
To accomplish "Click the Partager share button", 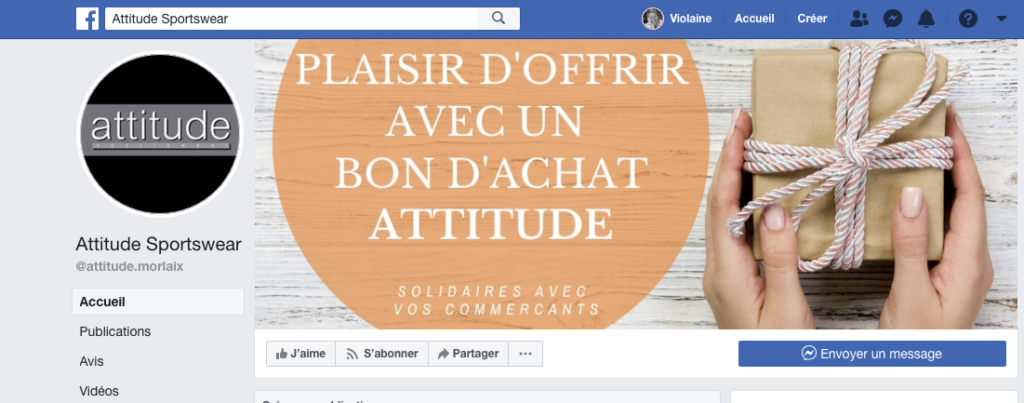I will [468, 354].
